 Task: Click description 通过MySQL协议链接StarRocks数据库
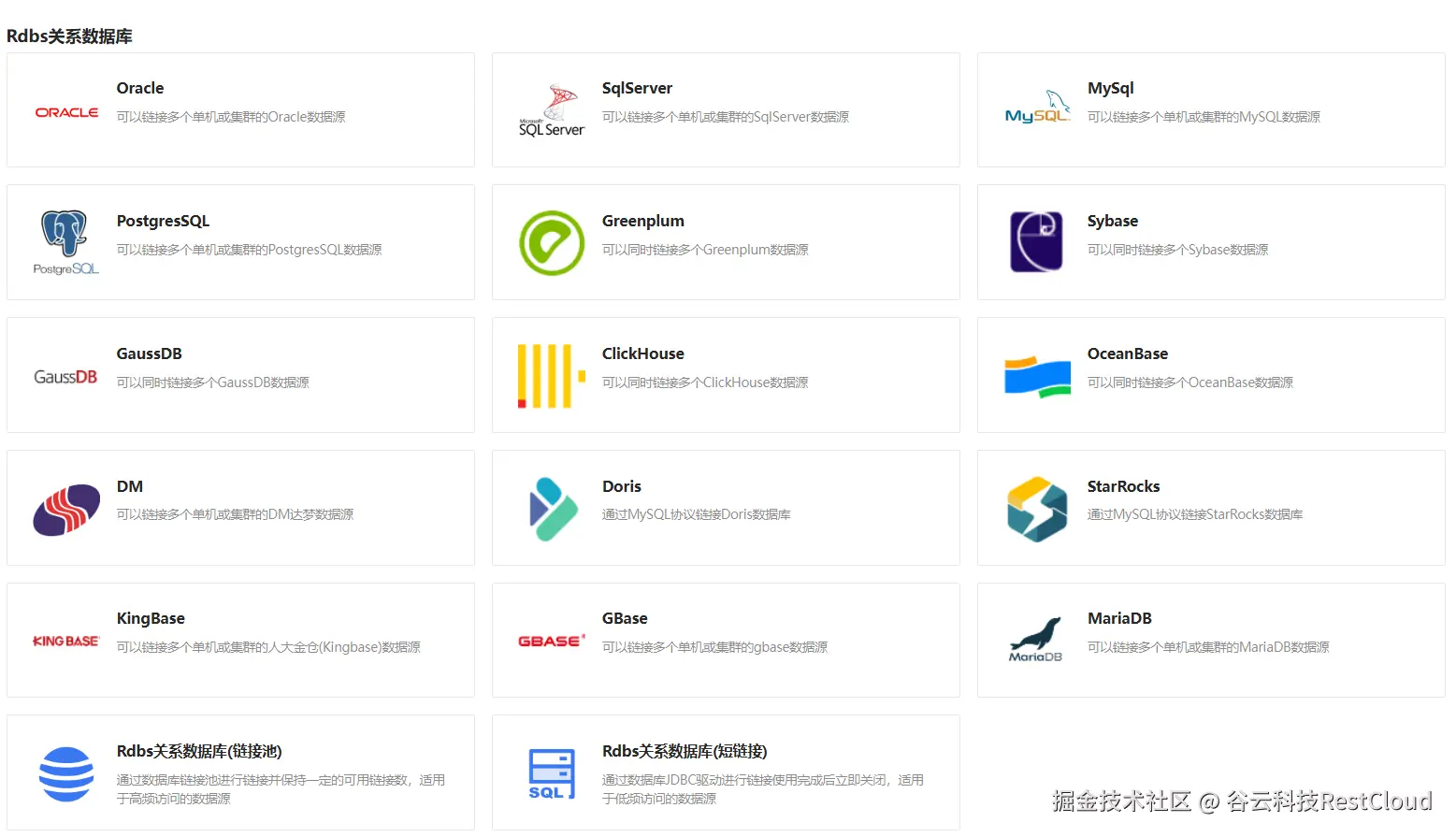[x=1195, y=514]
